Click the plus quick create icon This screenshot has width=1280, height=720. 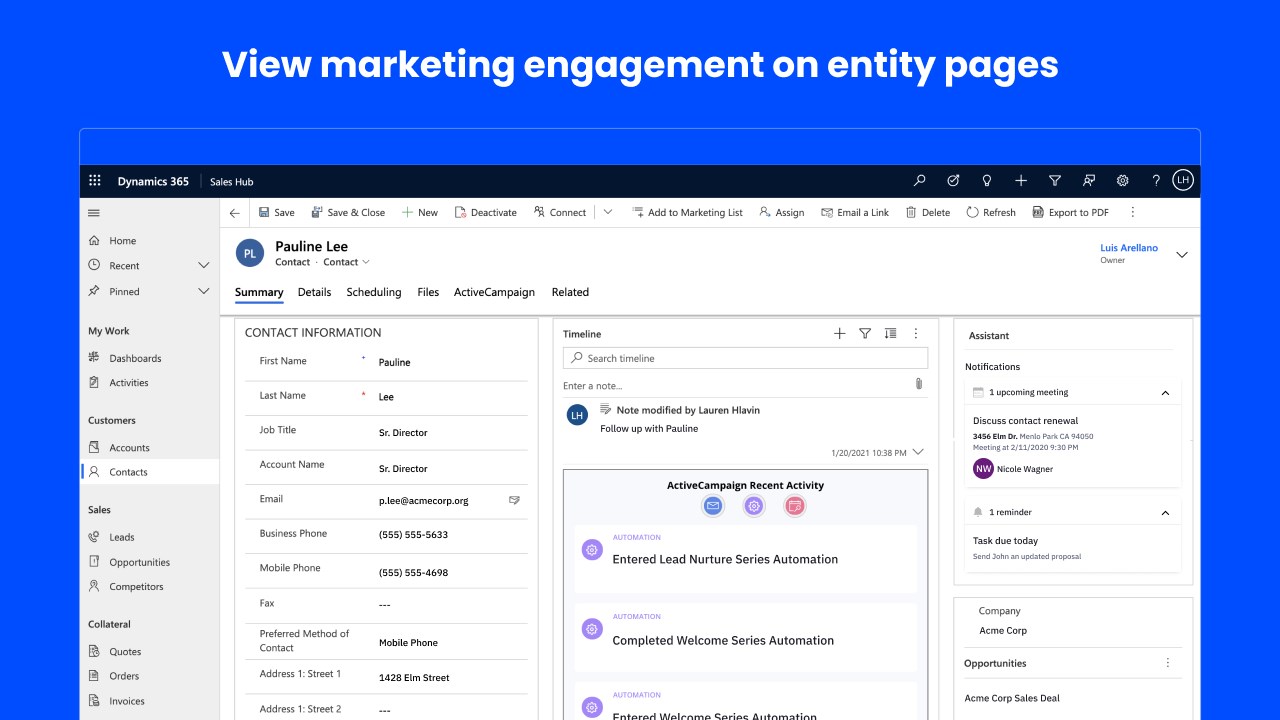coord(1021,181)
